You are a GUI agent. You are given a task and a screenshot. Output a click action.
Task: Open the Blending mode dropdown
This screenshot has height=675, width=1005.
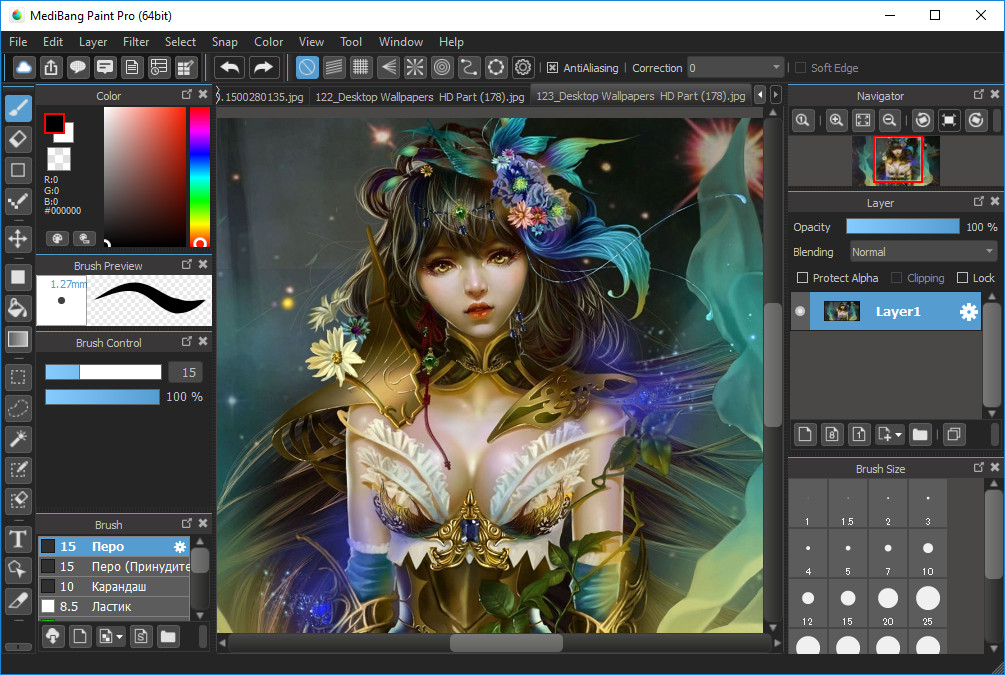point(922,252)
